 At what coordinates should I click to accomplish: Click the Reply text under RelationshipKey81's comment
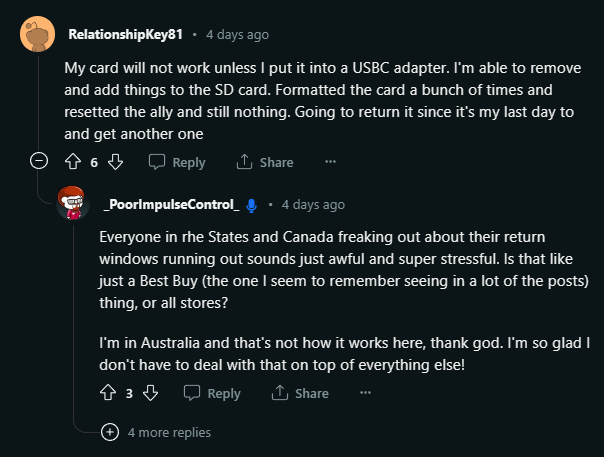[189, 163]
